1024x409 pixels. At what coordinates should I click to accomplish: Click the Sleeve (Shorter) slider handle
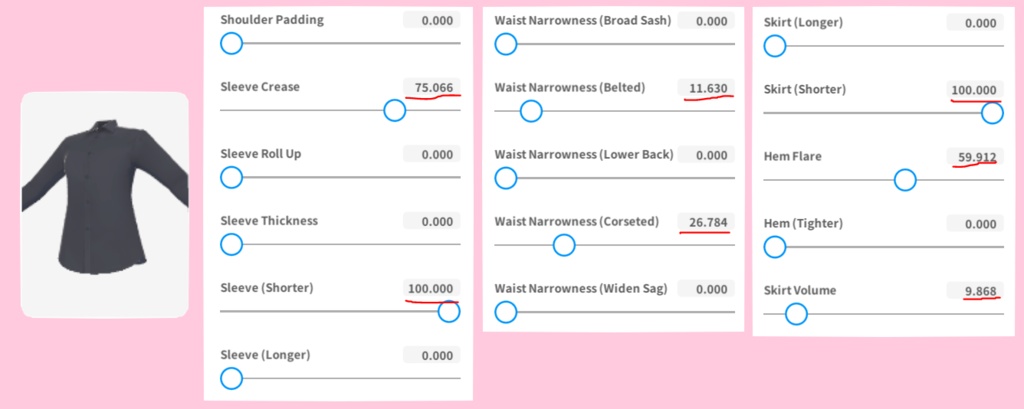[x=449, y=311]
